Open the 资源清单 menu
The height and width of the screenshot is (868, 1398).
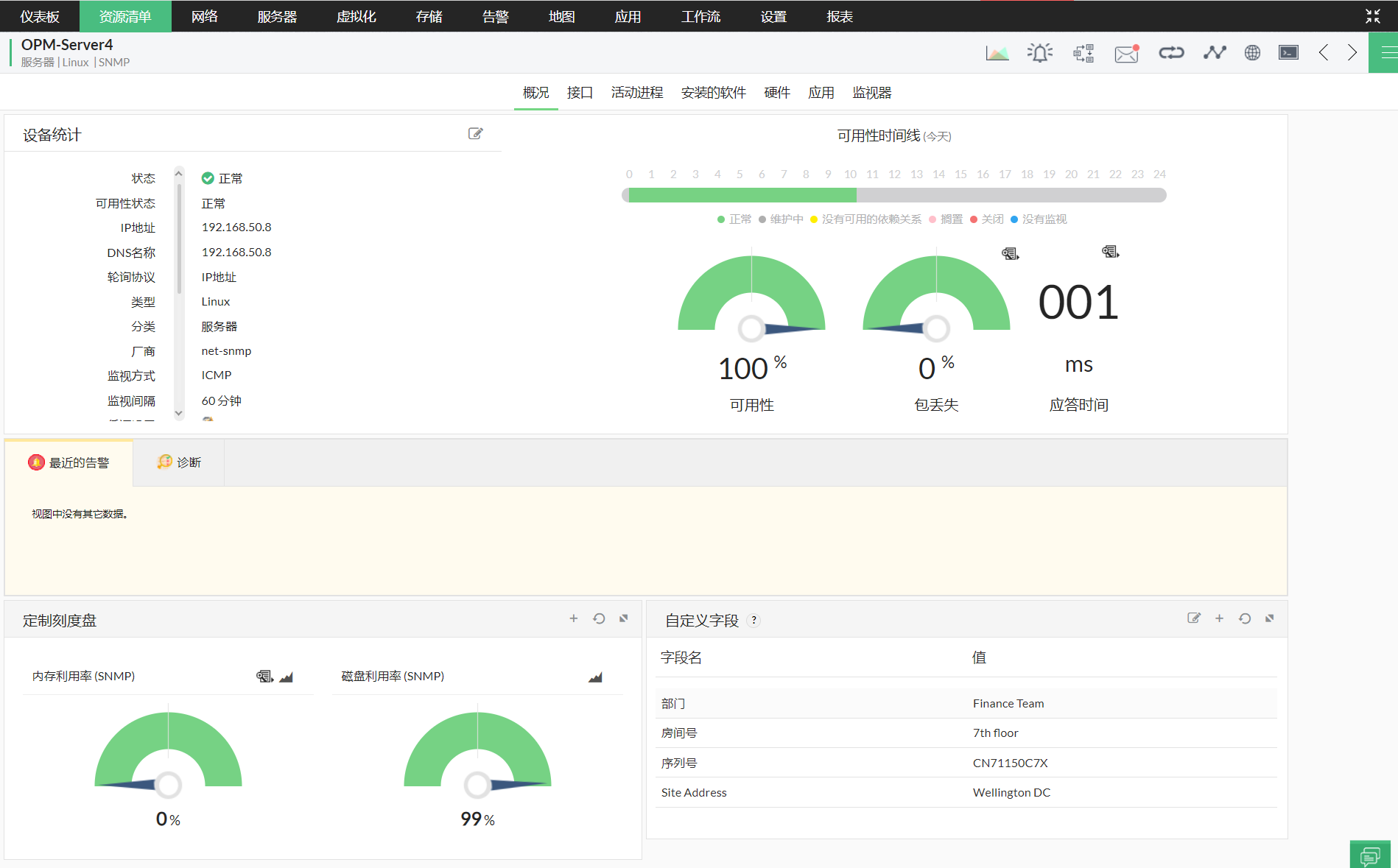tap(125, 16)
